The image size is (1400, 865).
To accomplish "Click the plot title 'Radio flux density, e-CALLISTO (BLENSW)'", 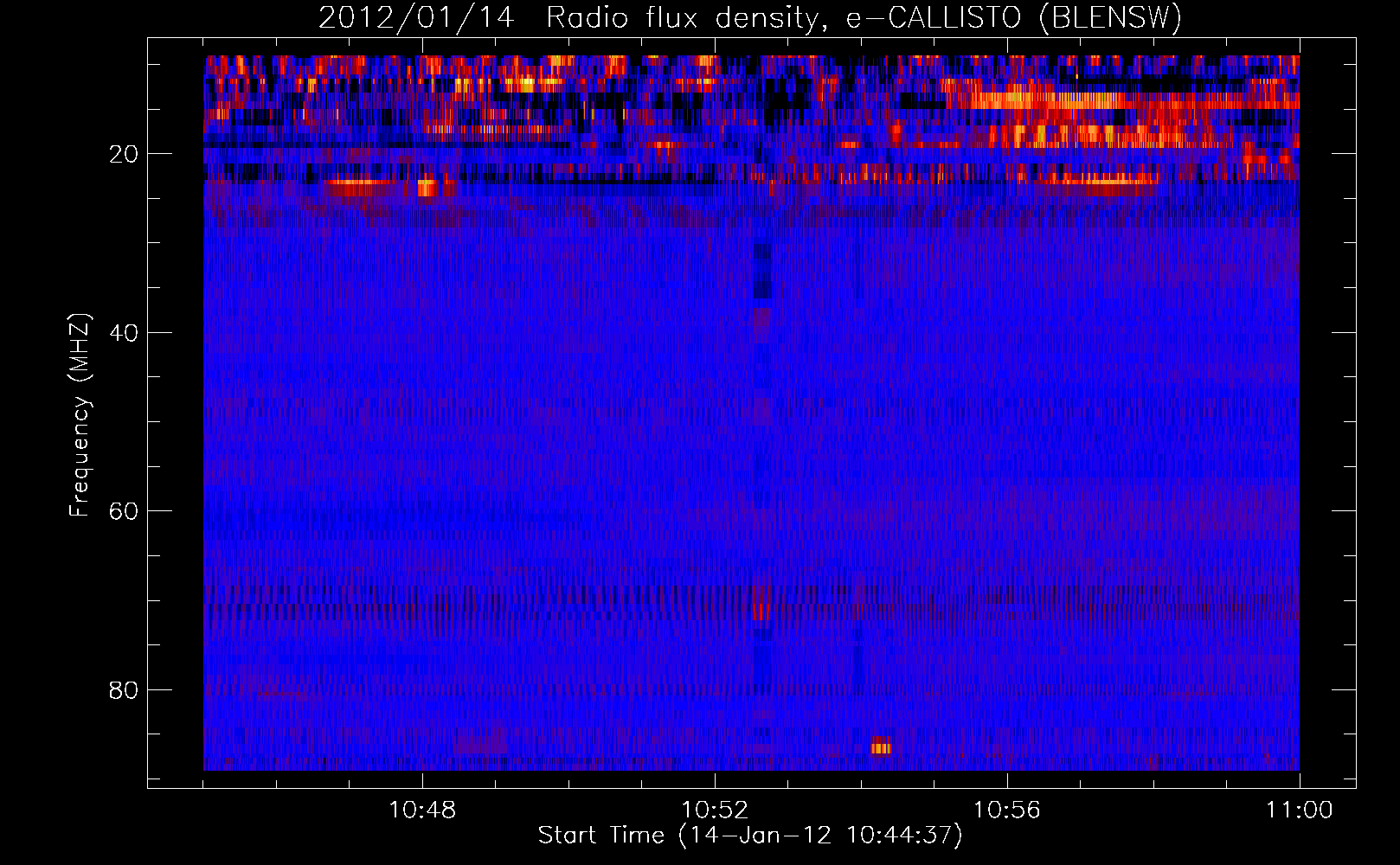I will (x=864, y=18).
